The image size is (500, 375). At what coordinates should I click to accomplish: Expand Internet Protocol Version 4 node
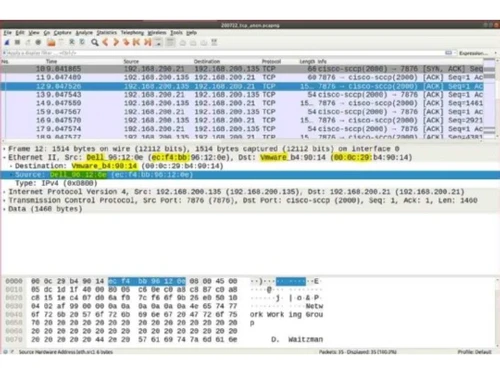pyautogui.click(x=5, y=192)
